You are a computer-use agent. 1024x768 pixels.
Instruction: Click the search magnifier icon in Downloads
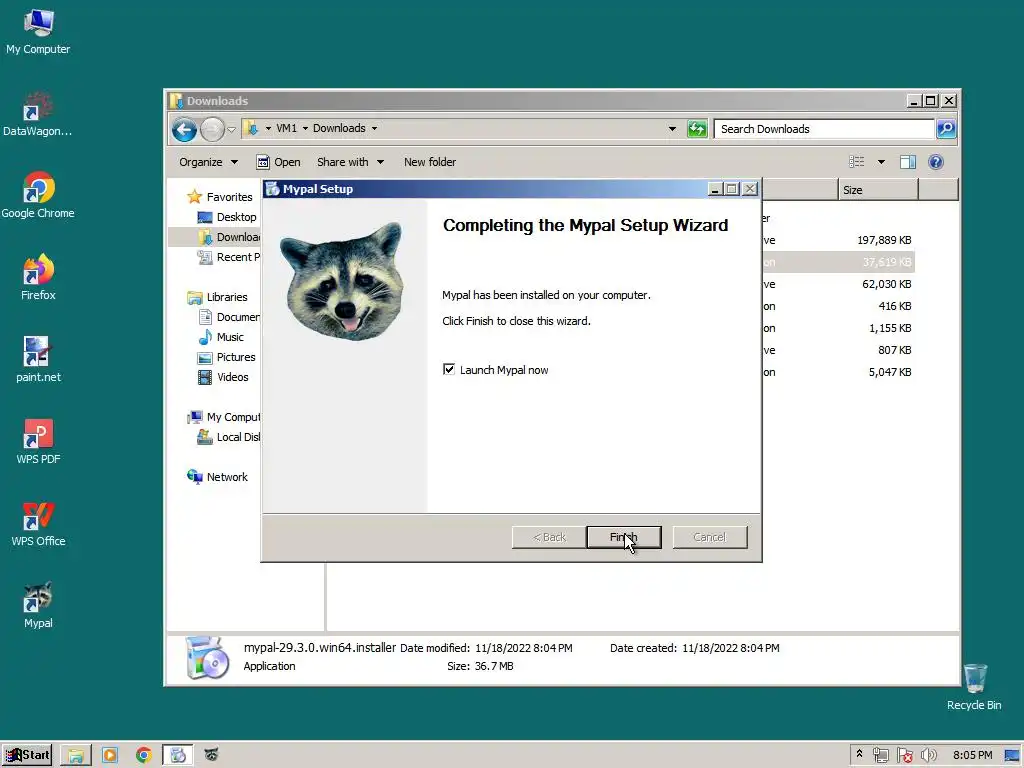(946, 129)
